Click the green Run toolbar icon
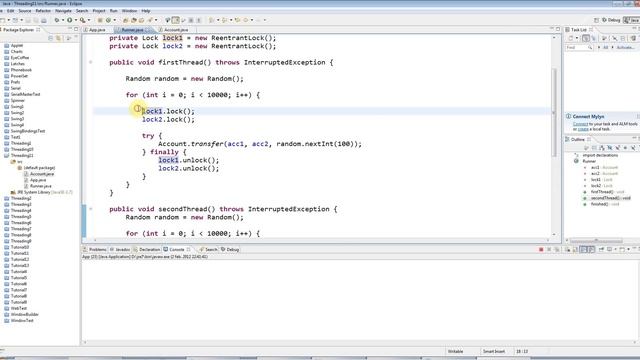 (x=70, y=20)
